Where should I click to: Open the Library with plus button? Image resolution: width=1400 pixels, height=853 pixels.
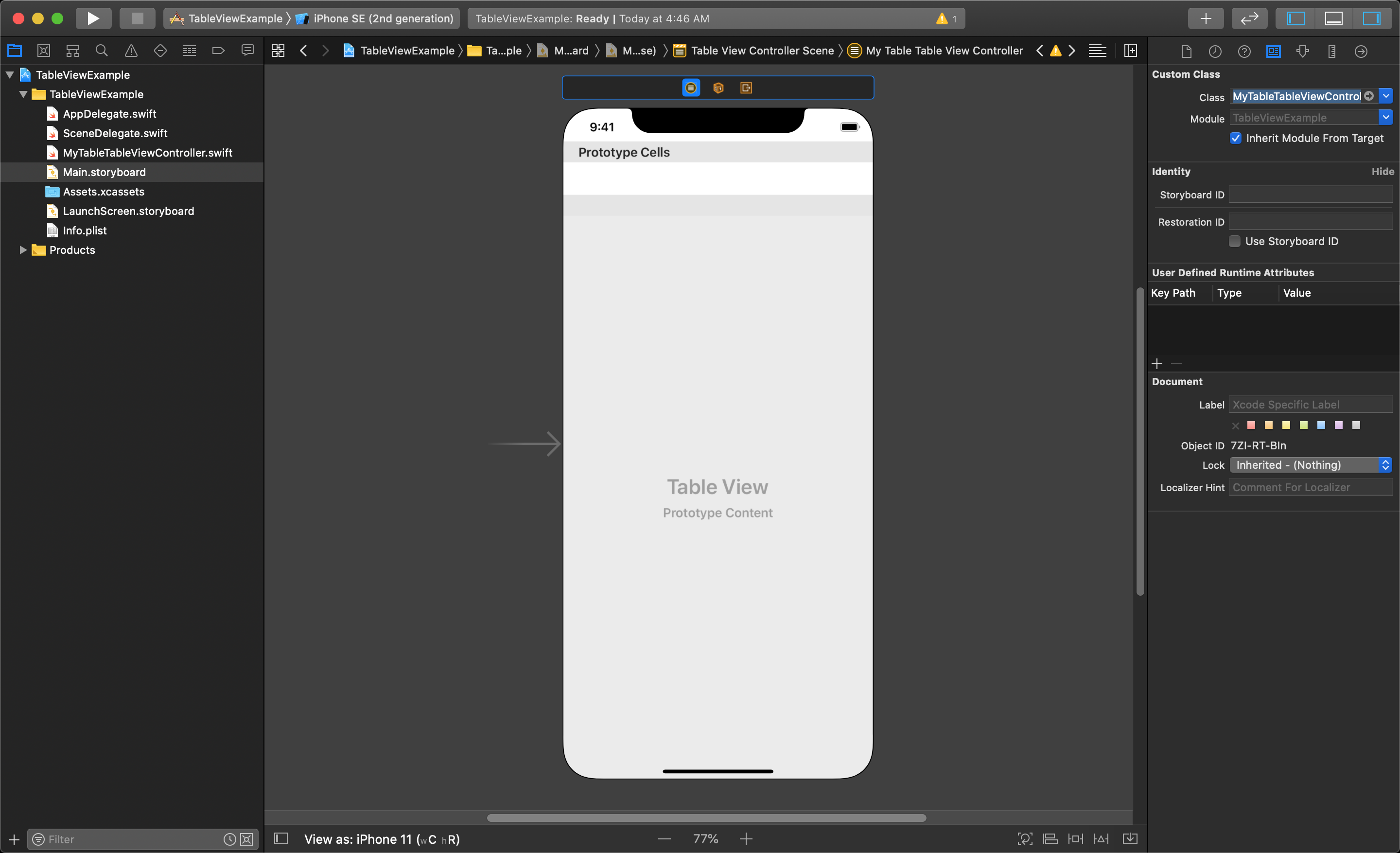click(x=1206, y=18)
